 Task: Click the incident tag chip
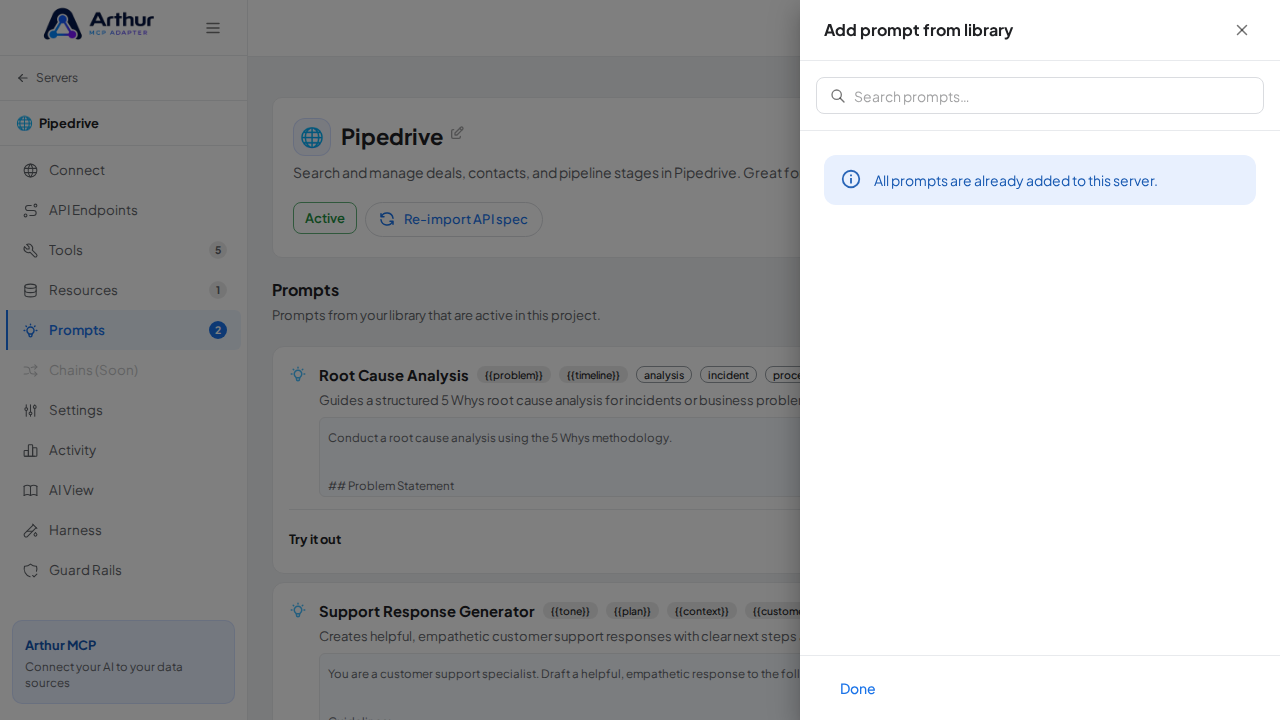pos(728,375)
